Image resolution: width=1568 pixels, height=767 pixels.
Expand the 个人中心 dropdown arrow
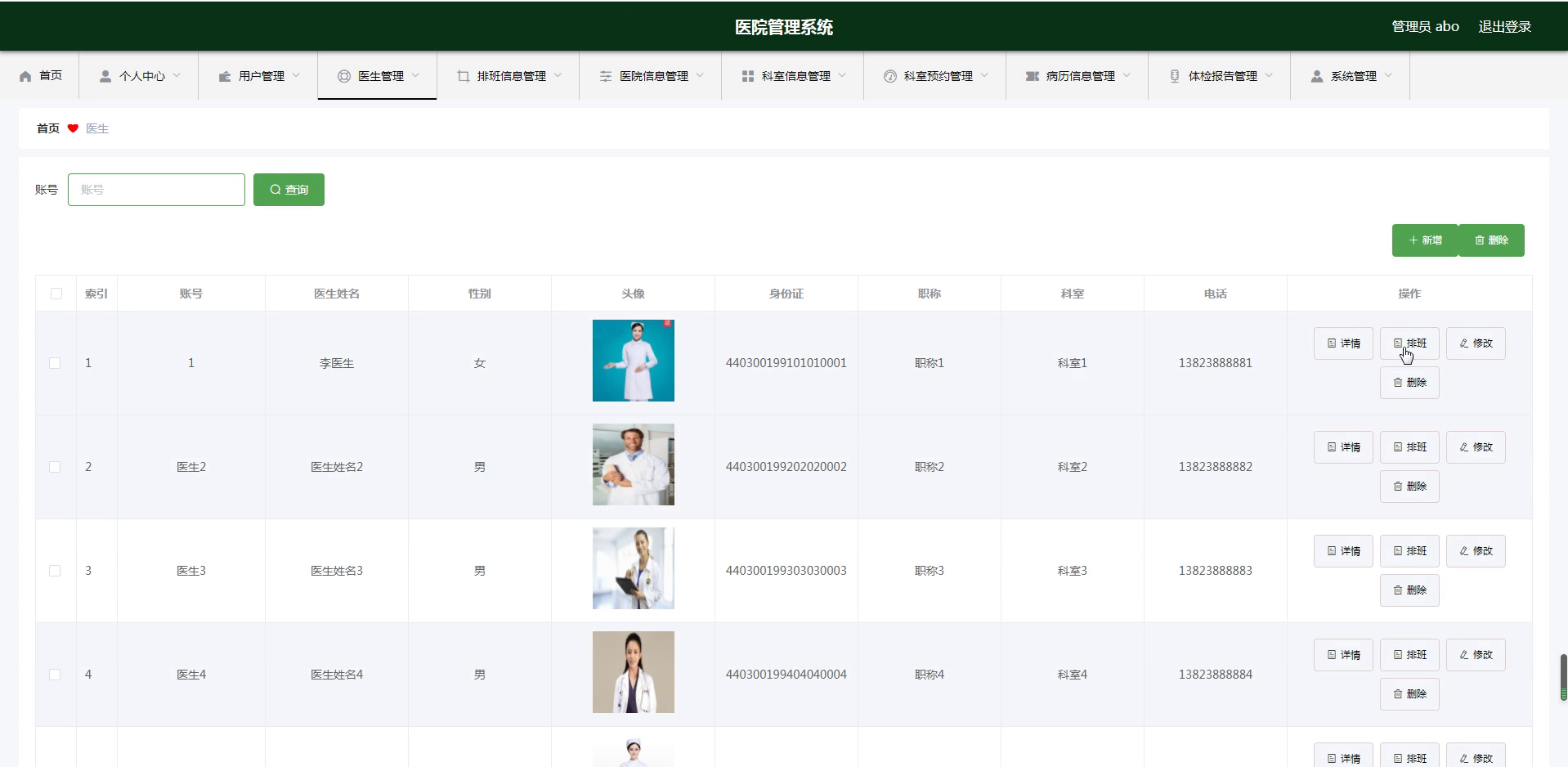pos(177,75)
